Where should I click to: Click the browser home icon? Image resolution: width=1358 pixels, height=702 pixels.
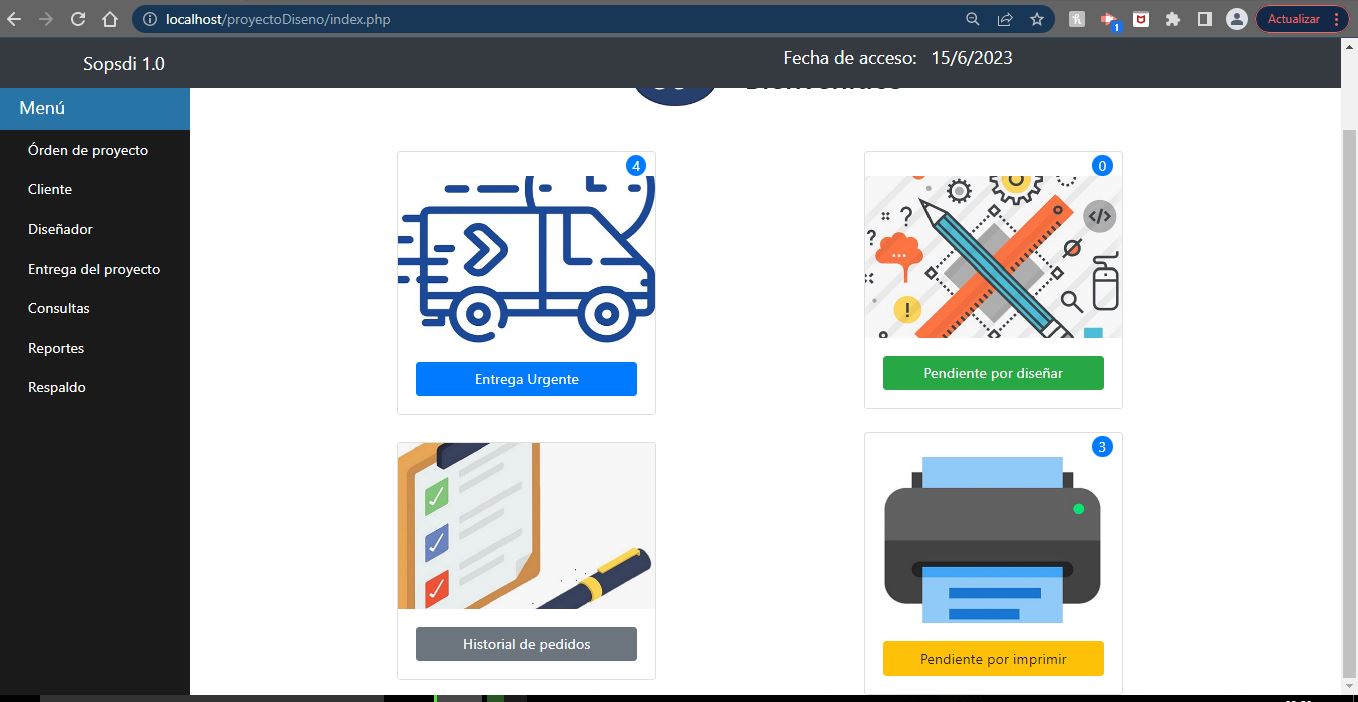coord(110,19)
